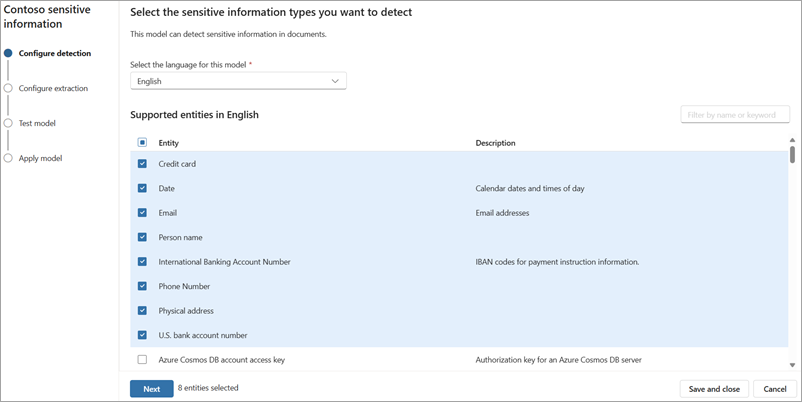Click the filter by name or keyword field
The width and height of the screenshot is (802, 402).
coord(734,115)
